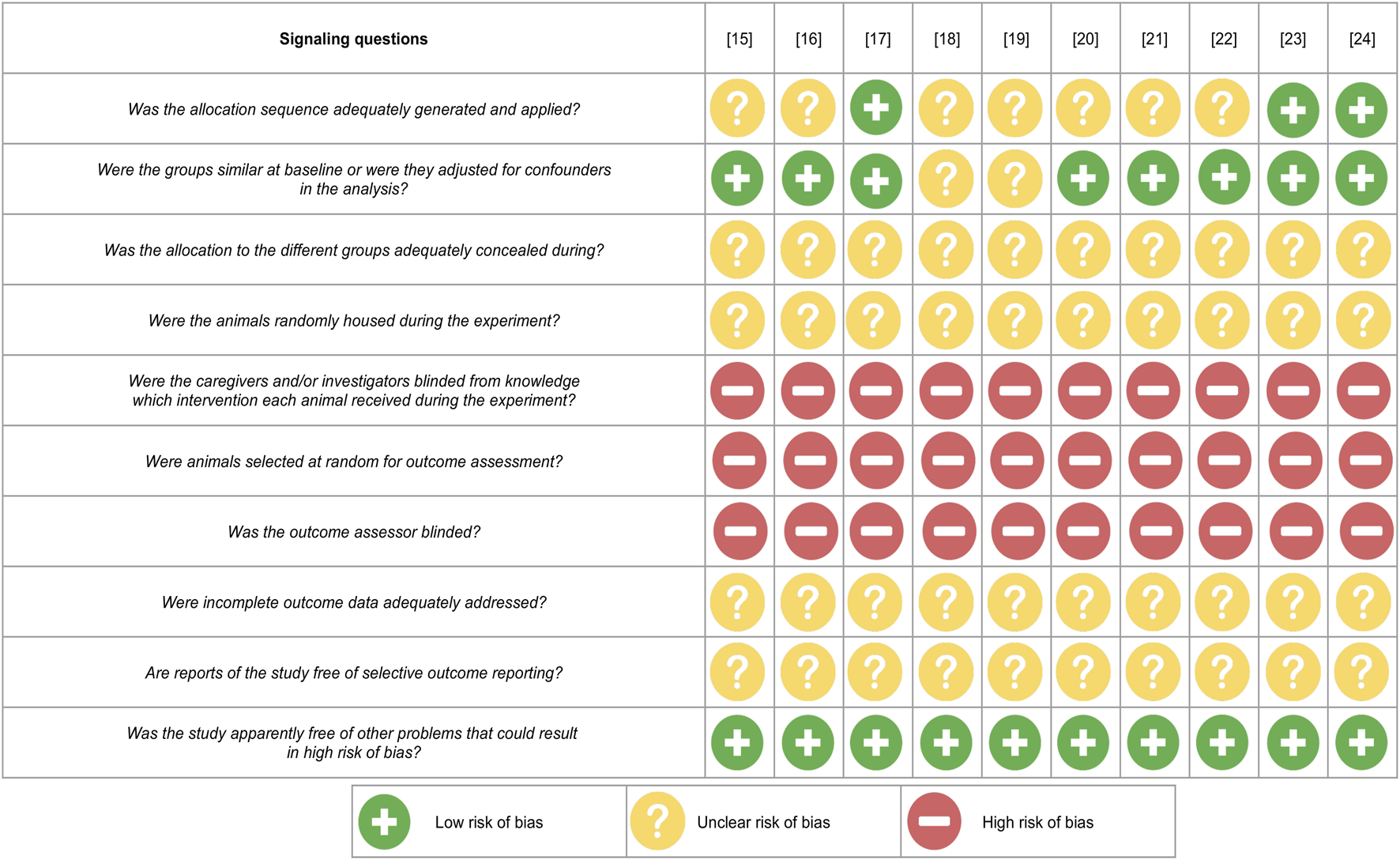The image size is (1400, 860).
Task: Click the yellow question icon for study [15] allocation sequence row
Action: pos(737,108)
